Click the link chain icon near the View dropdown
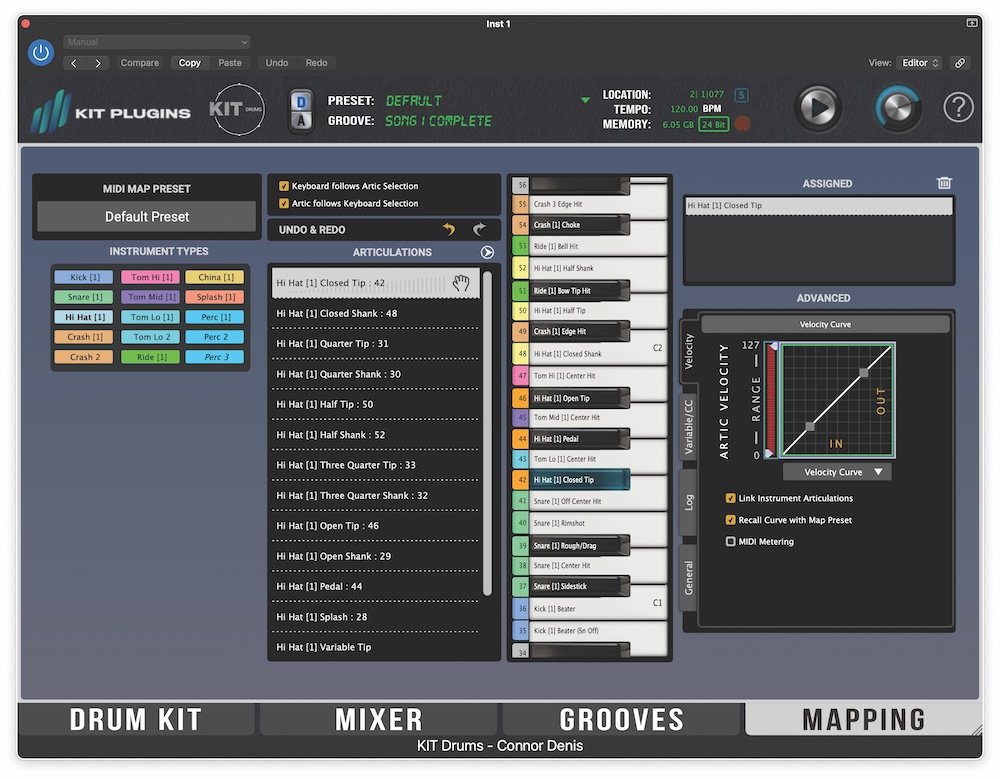Image resolution: width=1000 pixels, height=779 pixels. pos(959,62)
